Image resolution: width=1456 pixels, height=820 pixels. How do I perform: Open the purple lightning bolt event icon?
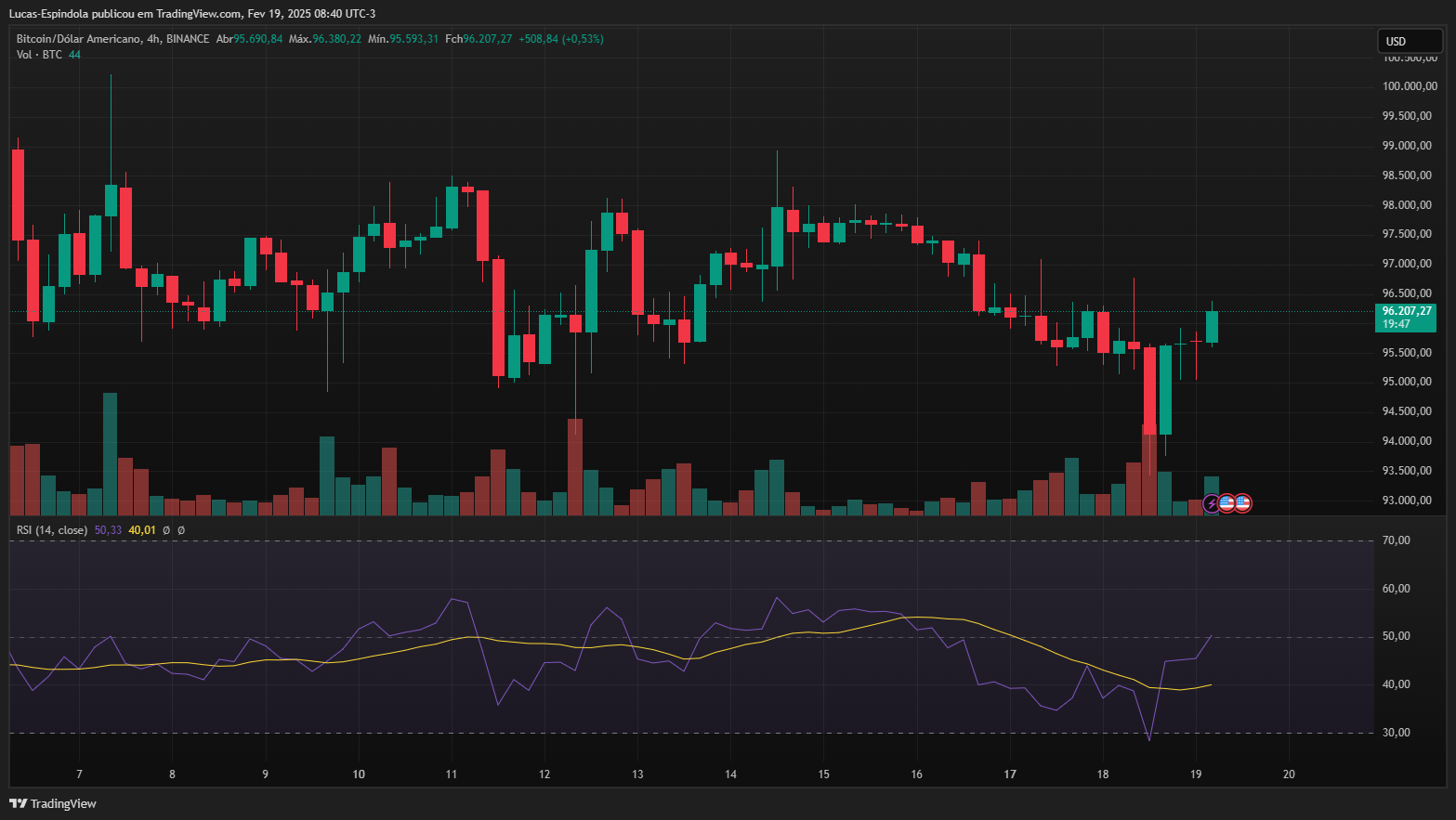tap(1212, 503)
